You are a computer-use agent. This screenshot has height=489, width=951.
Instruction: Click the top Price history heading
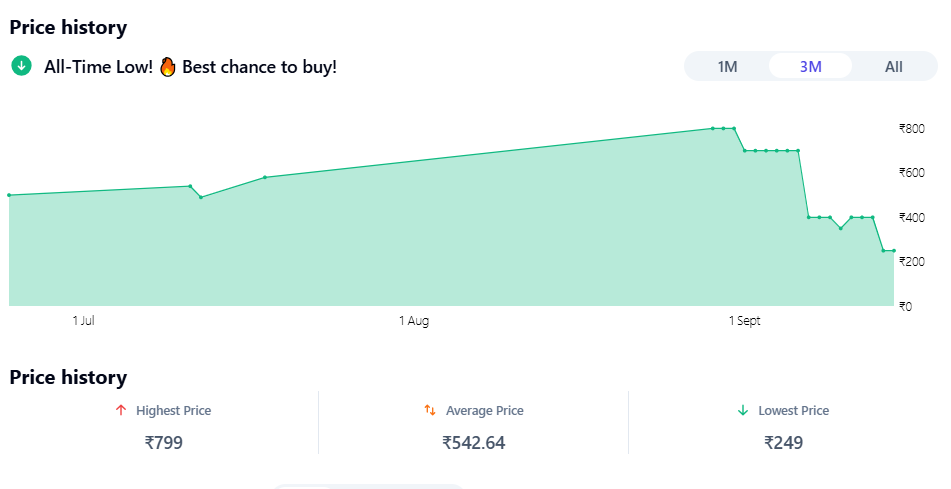point(68,28)
